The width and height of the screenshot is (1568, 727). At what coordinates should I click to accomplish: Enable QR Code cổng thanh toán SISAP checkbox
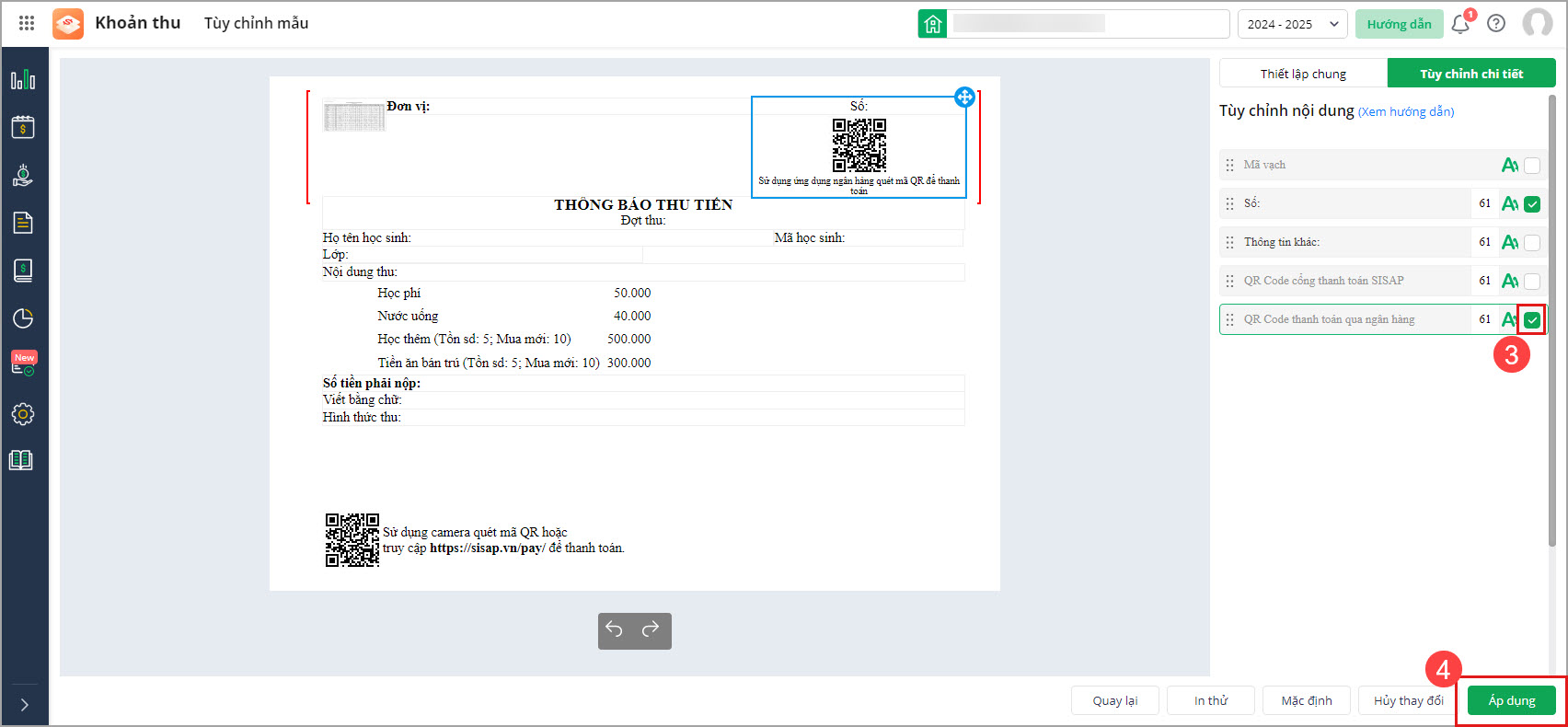pos(1532,282)
